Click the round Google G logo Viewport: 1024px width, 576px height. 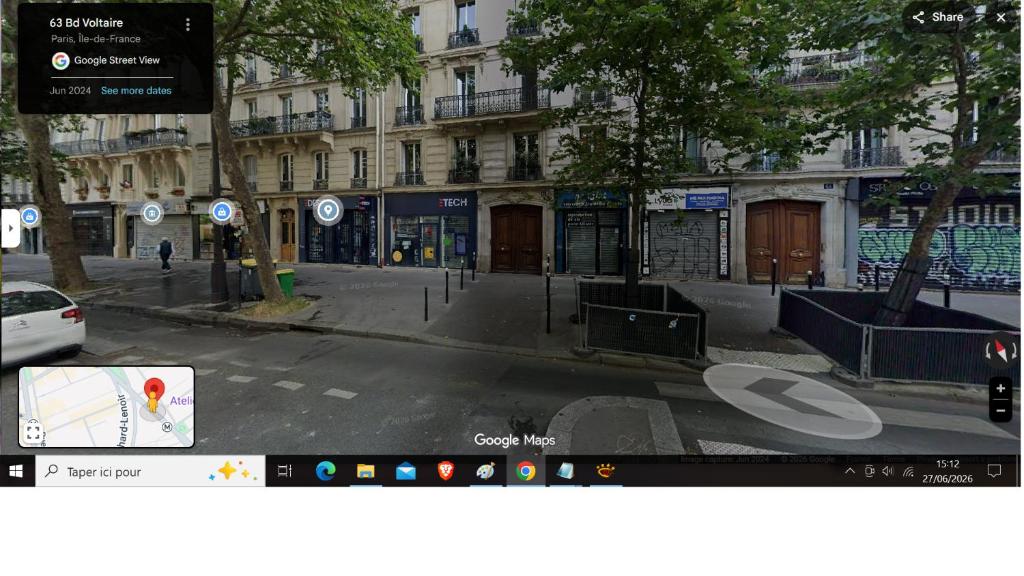61,61
